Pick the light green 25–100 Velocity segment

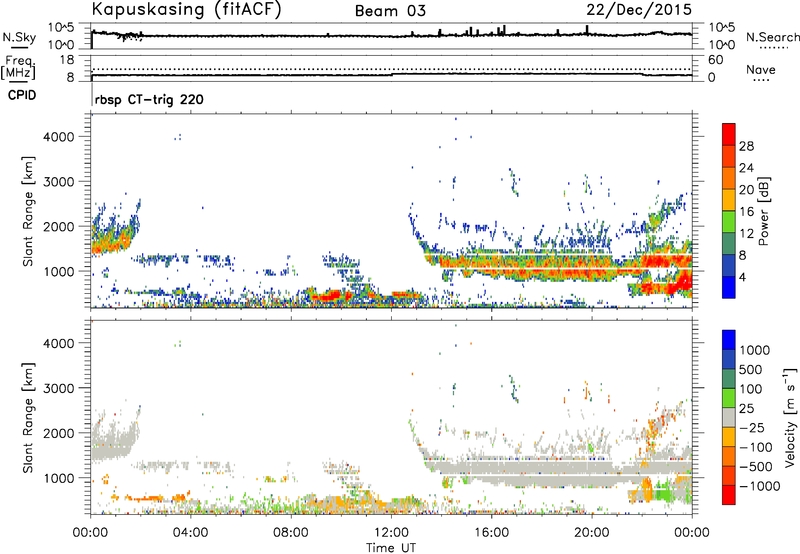[x=729, y=398]
